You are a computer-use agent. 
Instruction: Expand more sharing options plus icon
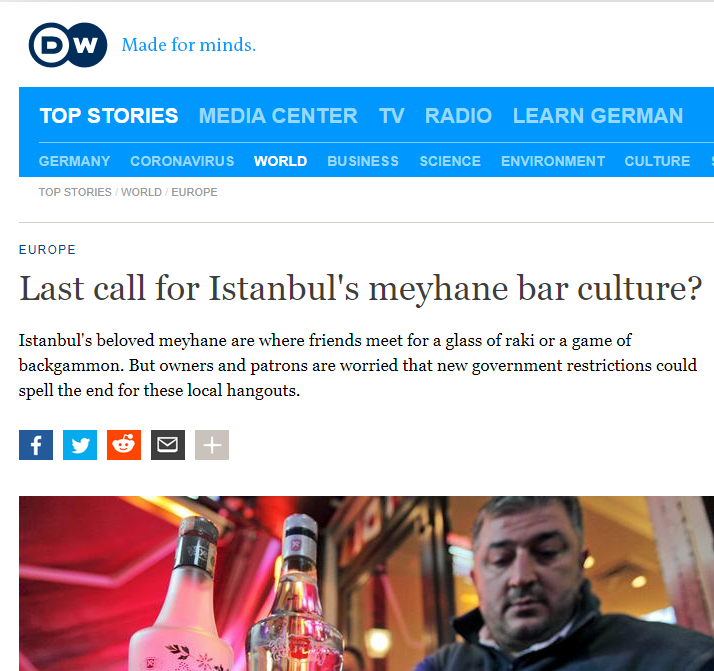tap(212, 445)
